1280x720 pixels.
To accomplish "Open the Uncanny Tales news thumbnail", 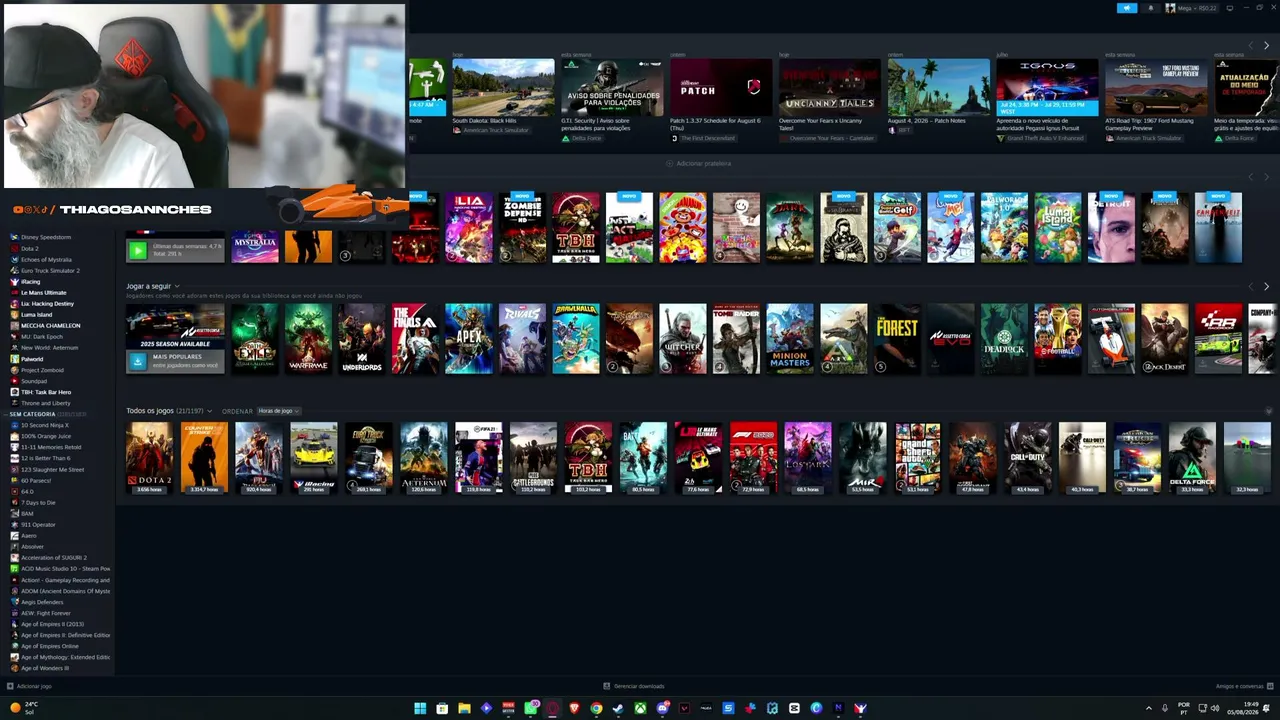I will tap(830, 87).
